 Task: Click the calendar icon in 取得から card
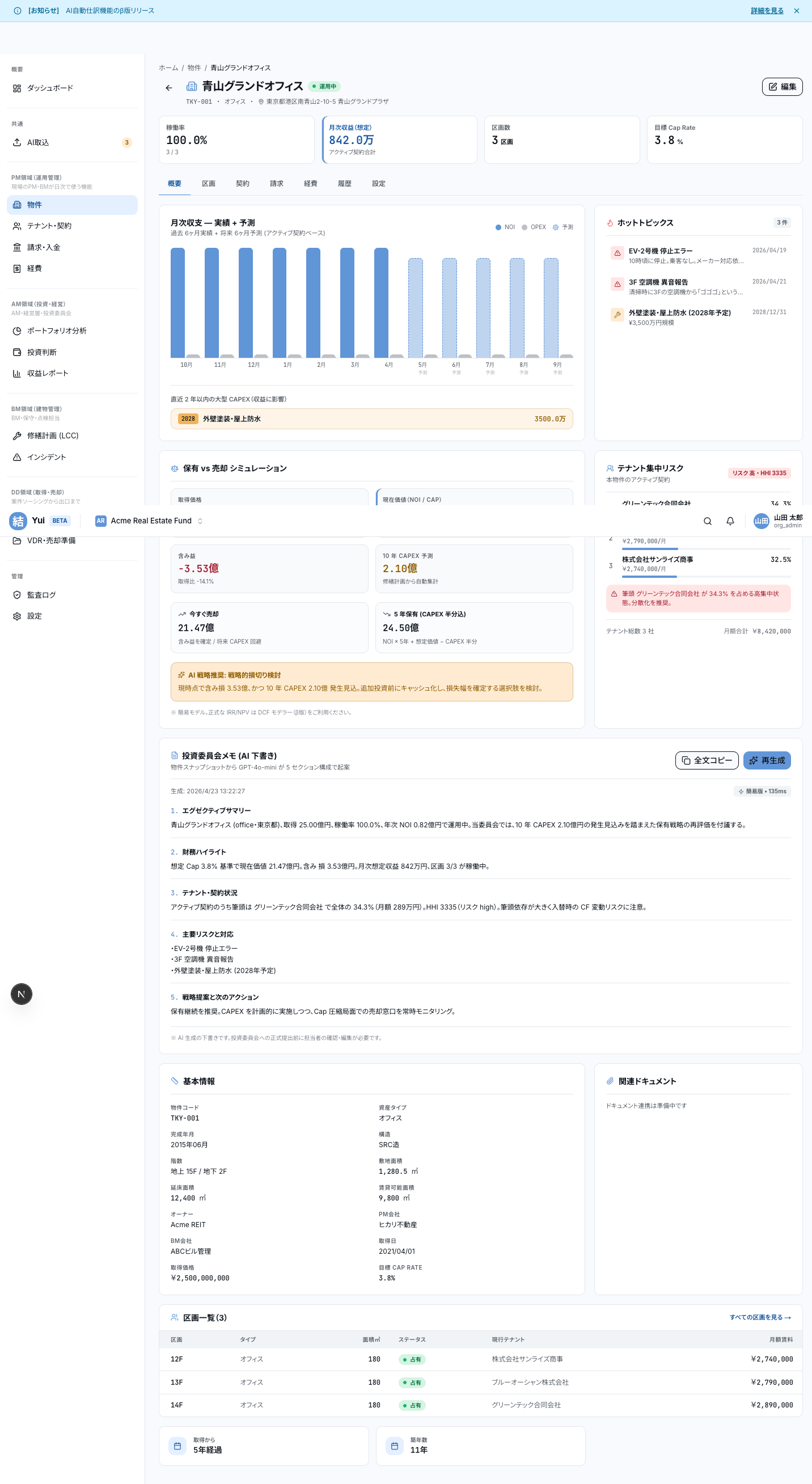[177, 1445]
